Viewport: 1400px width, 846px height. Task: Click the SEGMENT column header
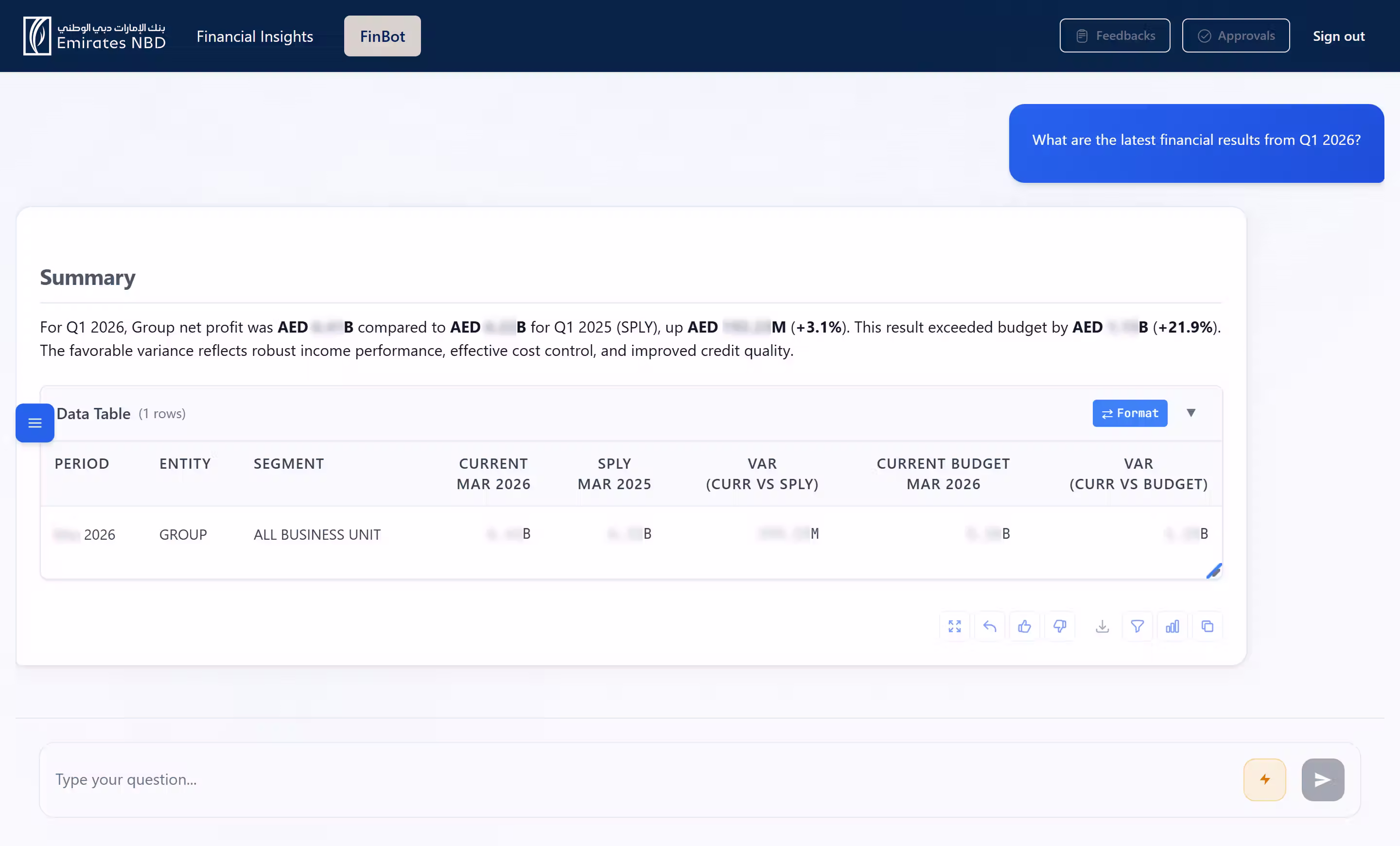tap(289, 464)
